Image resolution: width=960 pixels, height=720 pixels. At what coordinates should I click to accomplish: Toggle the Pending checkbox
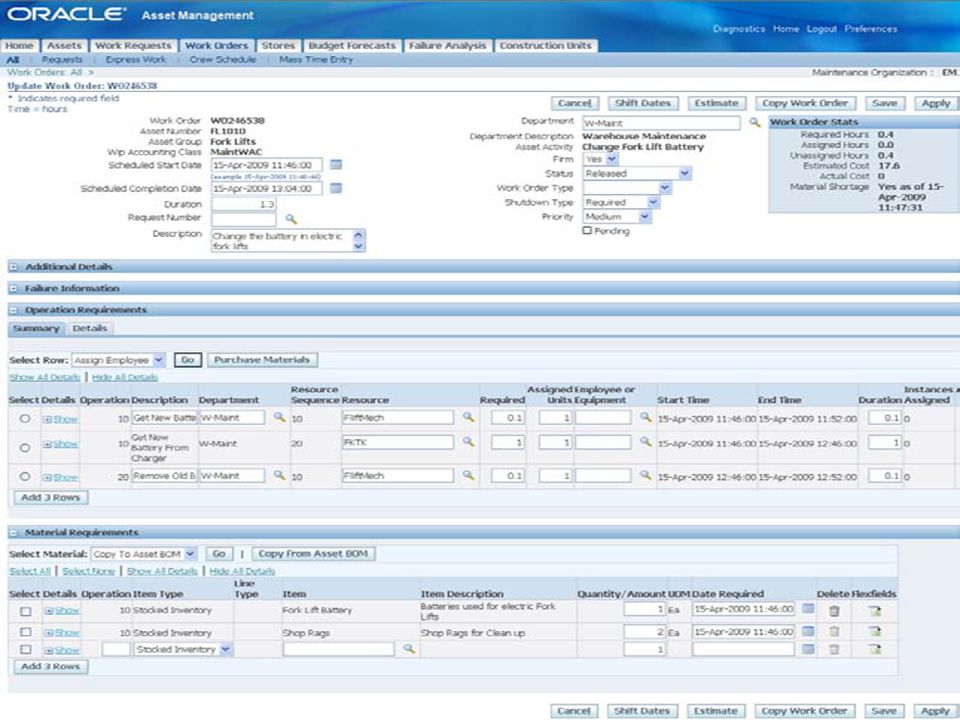click(x=587, y=231)
